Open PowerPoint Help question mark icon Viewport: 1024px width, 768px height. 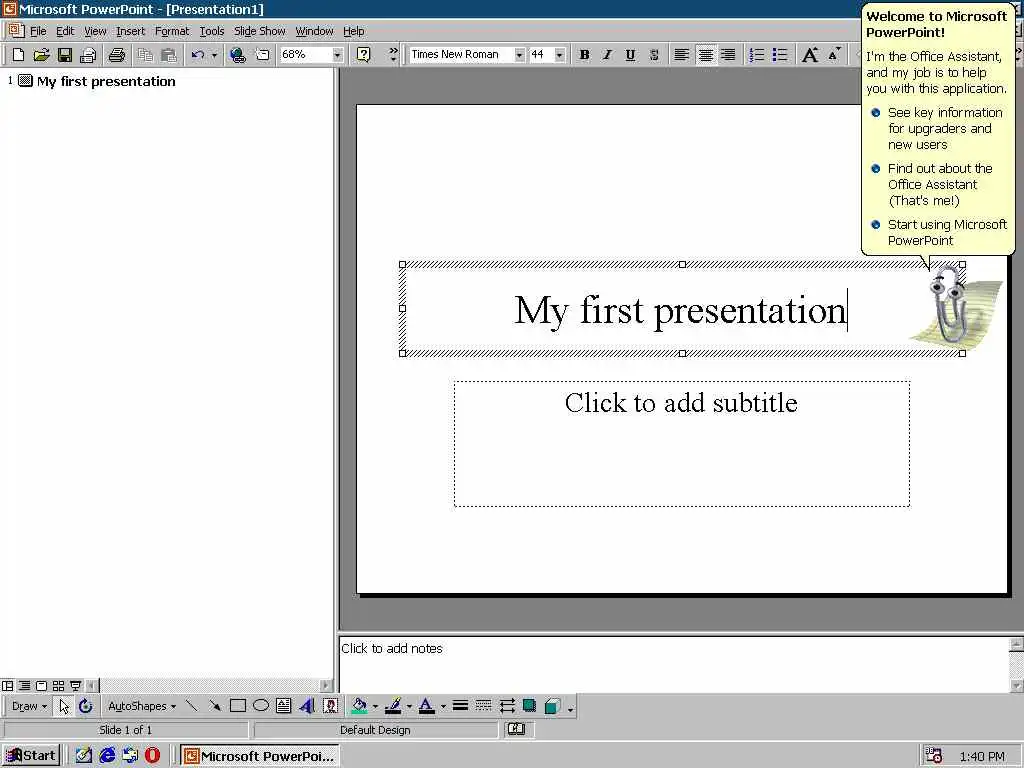coord(364,55)
